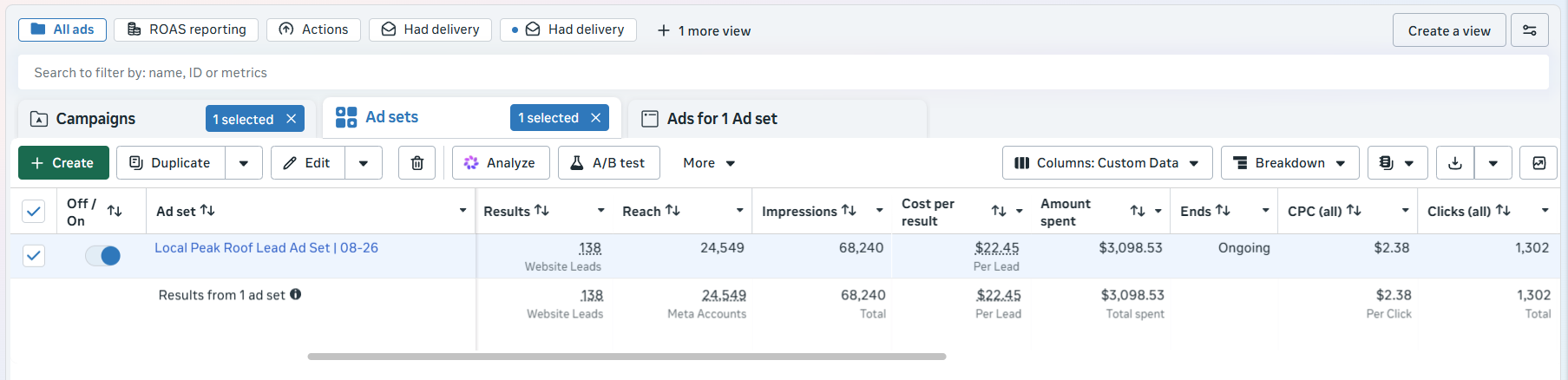Open the charts panel icon

1538,163
